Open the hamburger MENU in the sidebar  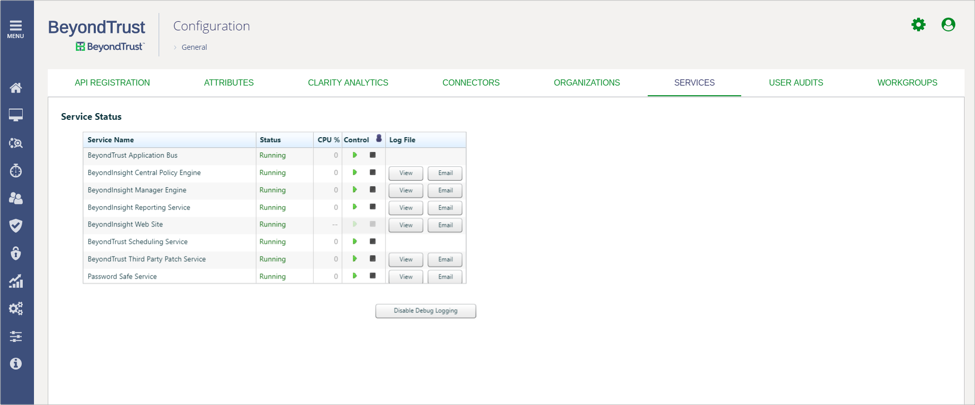point(16,28)
